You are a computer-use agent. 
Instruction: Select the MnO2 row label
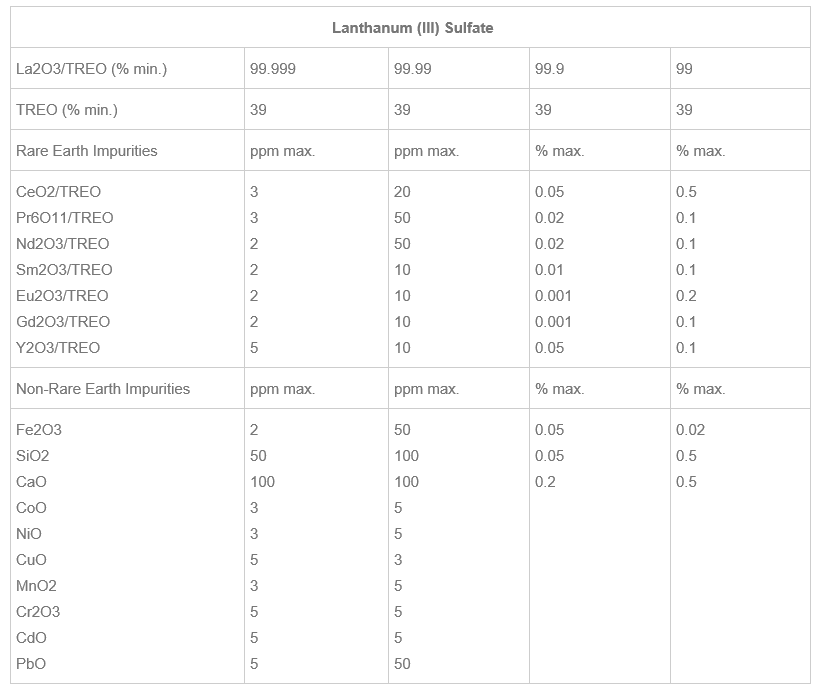point(37,586)
